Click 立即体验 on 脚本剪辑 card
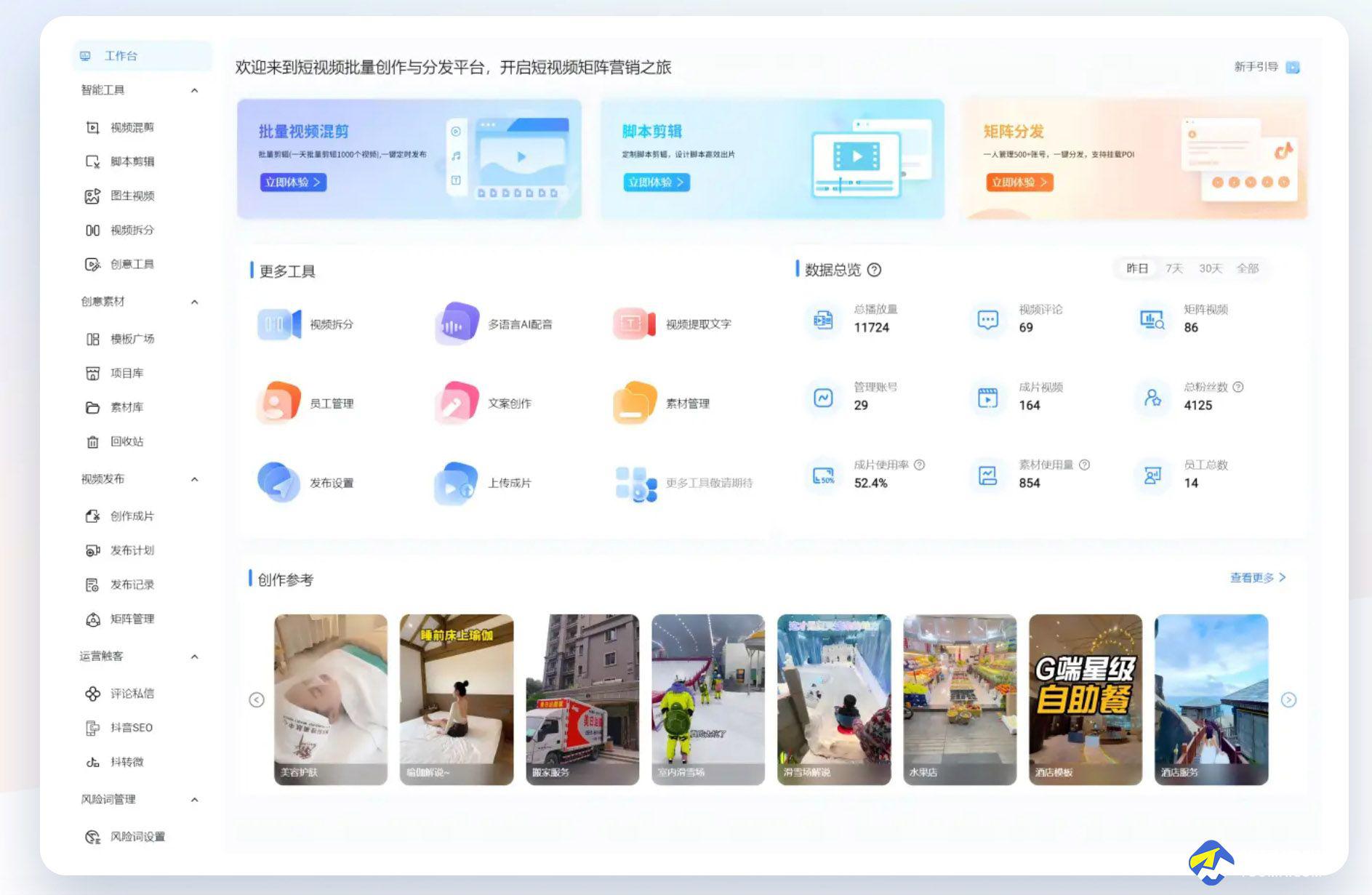 coord(657,182)
